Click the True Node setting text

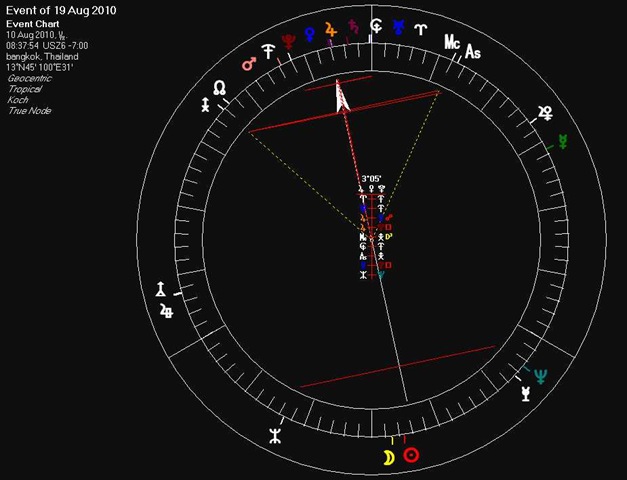30,110
